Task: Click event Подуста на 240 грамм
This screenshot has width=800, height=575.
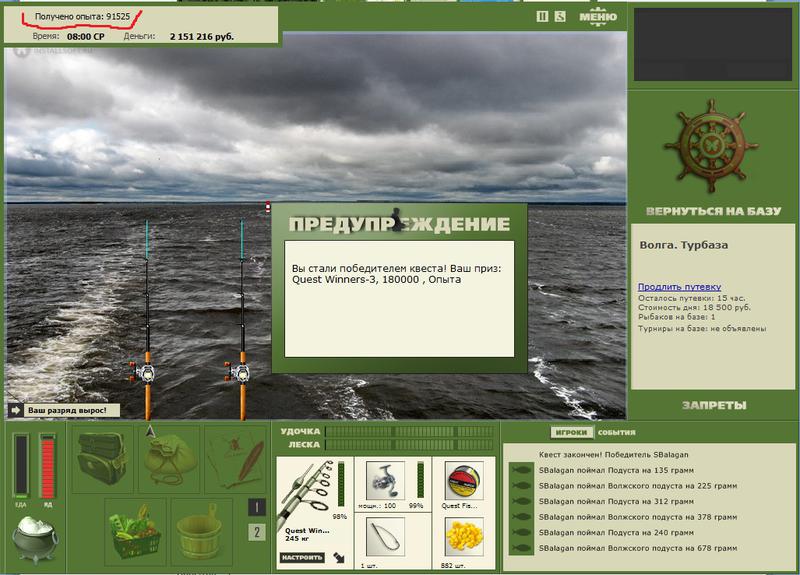Action: (x=616, y=533)
